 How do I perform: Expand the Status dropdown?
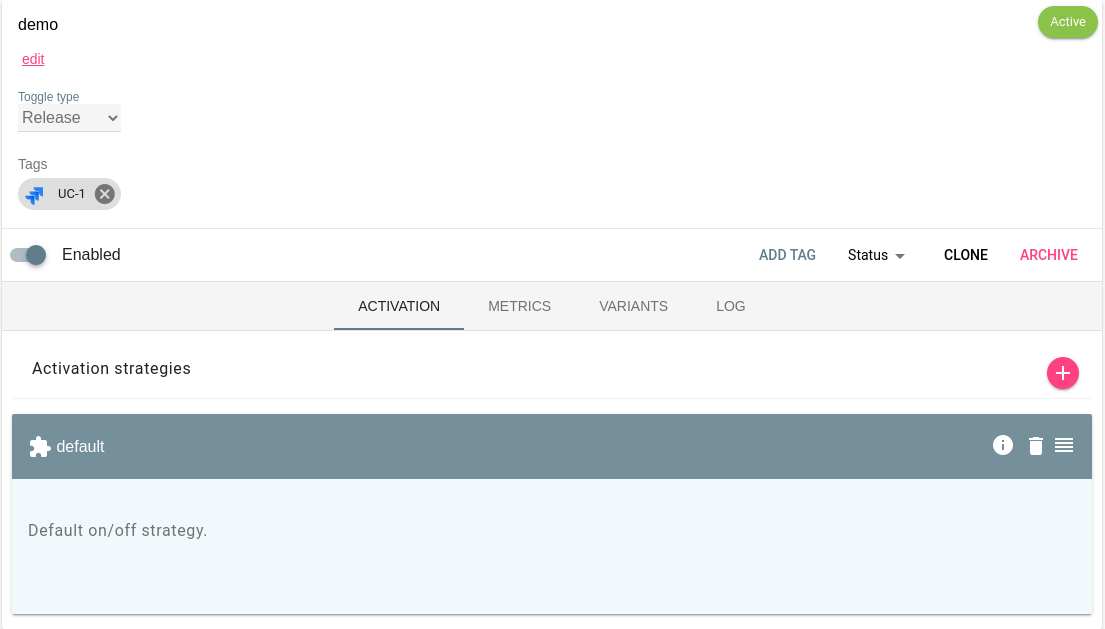[x=866, y=255]
